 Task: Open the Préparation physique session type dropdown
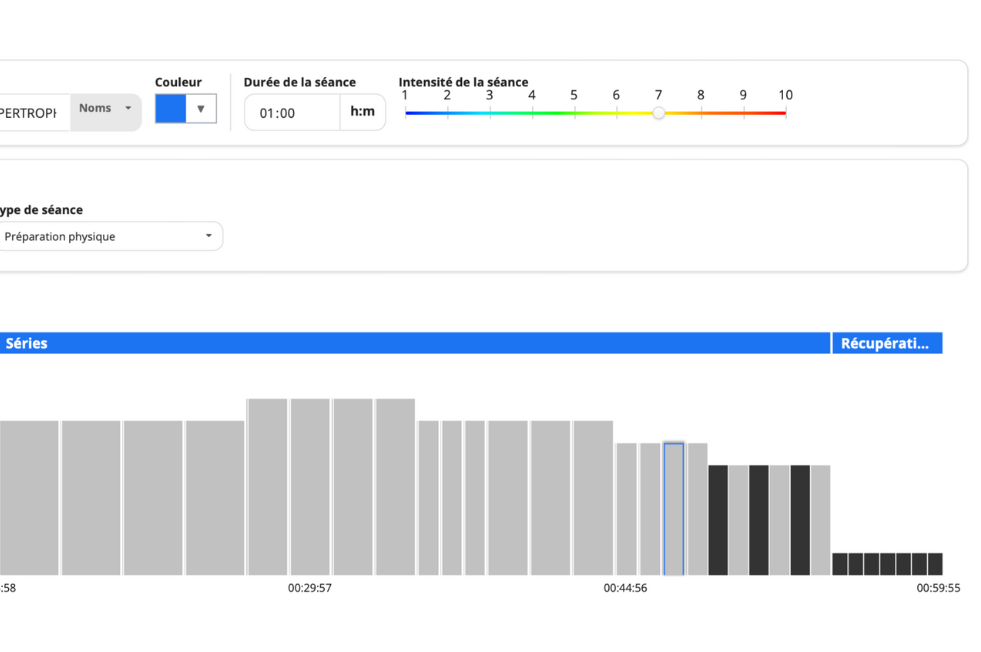[110, 237]
